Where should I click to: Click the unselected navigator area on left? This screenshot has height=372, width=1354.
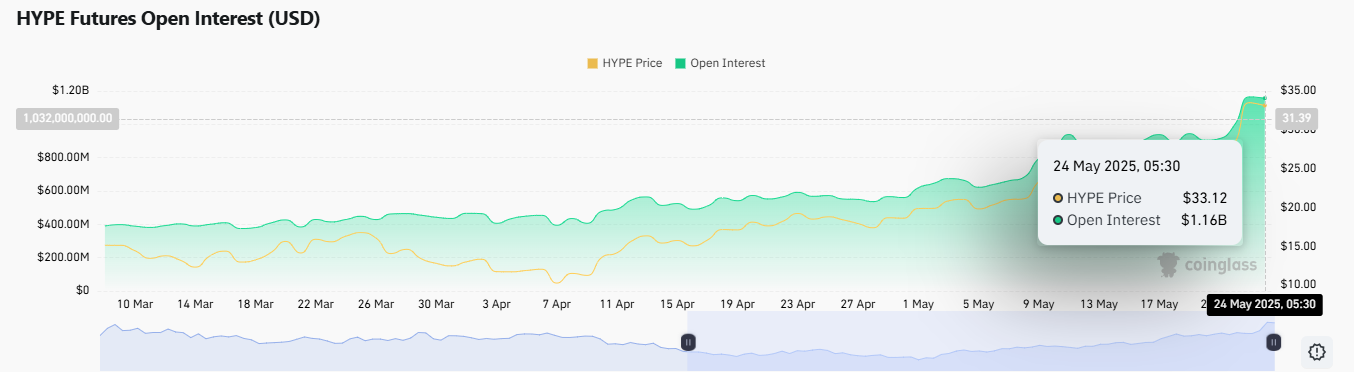(x=393, y=342)
